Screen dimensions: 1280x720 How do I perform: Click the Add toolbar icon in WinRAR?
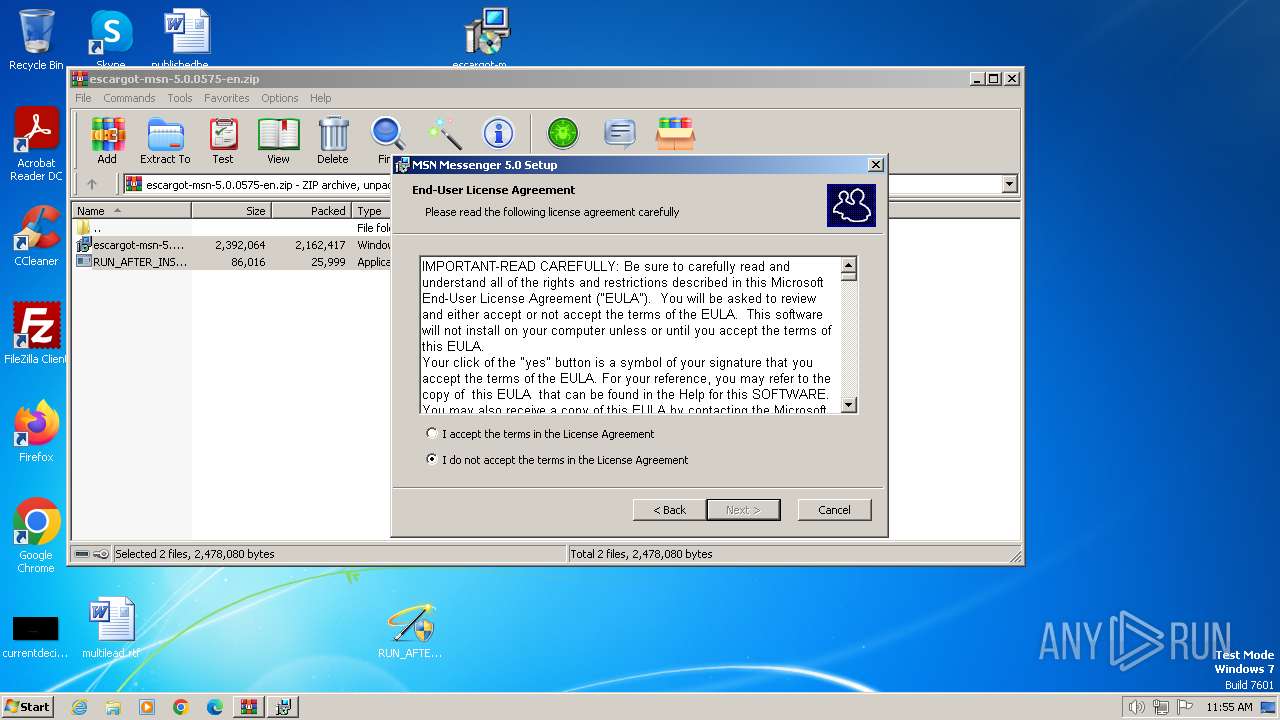[x=107, y=140]
